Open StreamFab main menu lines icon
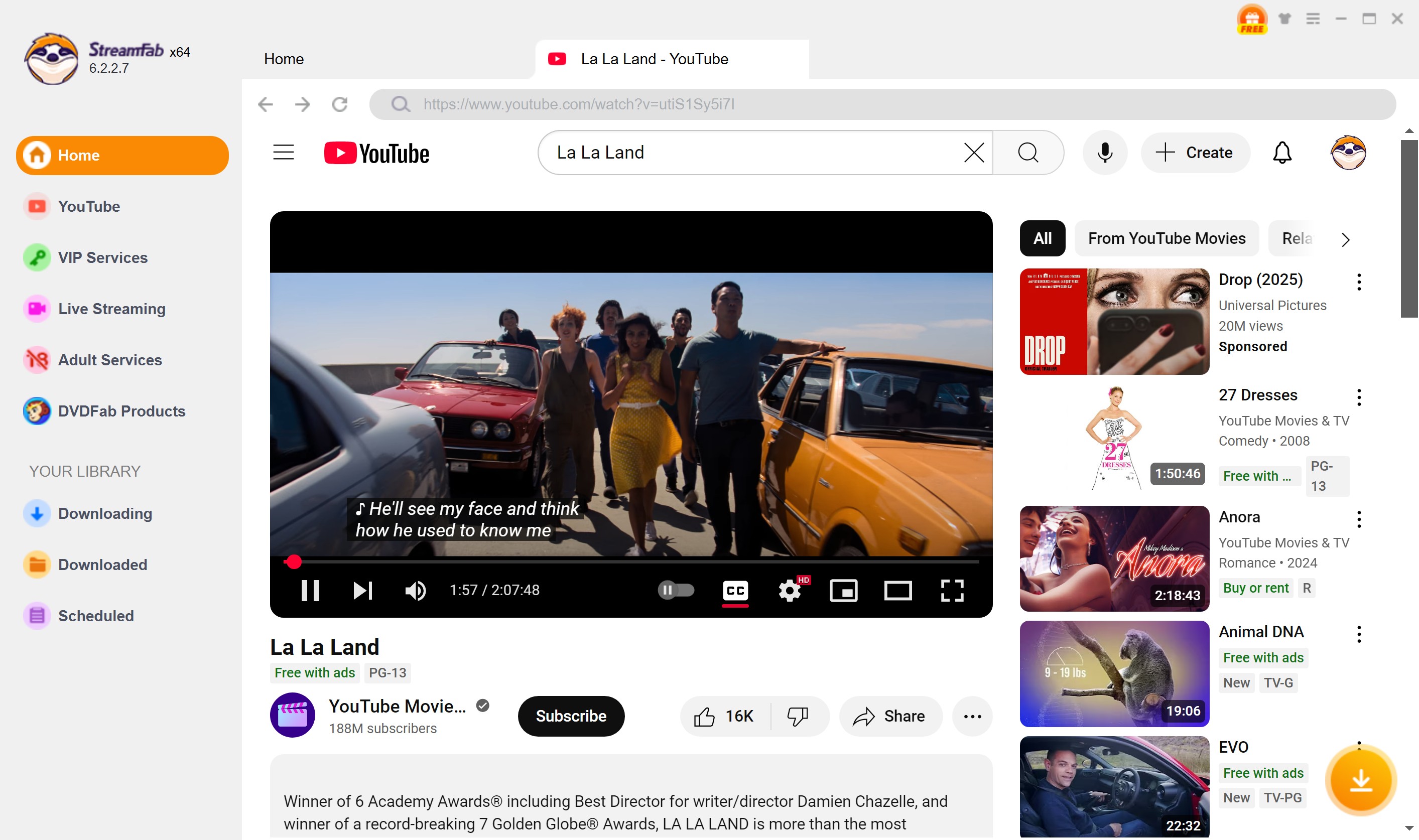The height and width of the screenshot is (840, 1419). point(1313,19)
